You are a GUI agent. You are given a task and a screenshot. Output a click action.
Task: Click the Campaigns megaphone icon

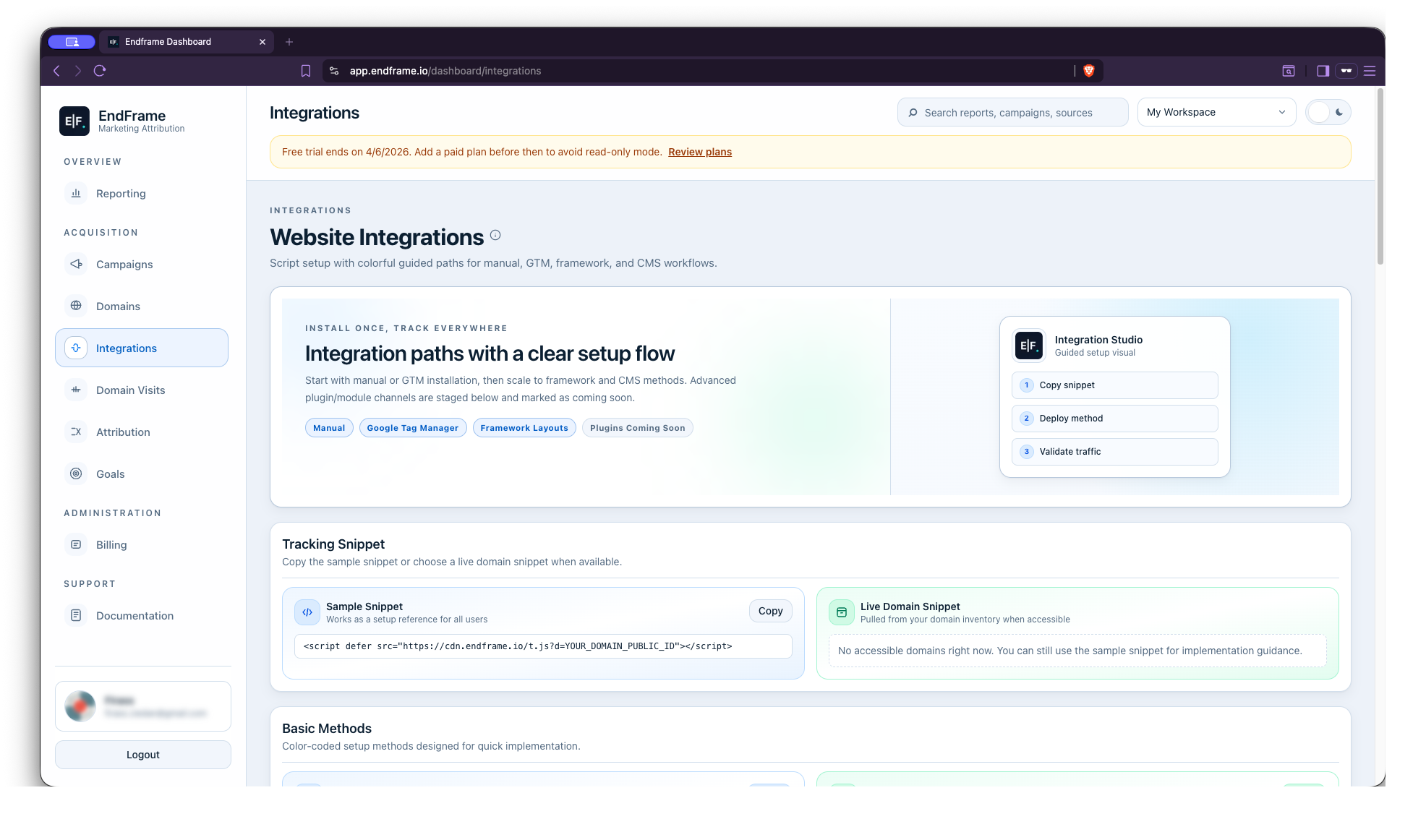click(76, 264)
